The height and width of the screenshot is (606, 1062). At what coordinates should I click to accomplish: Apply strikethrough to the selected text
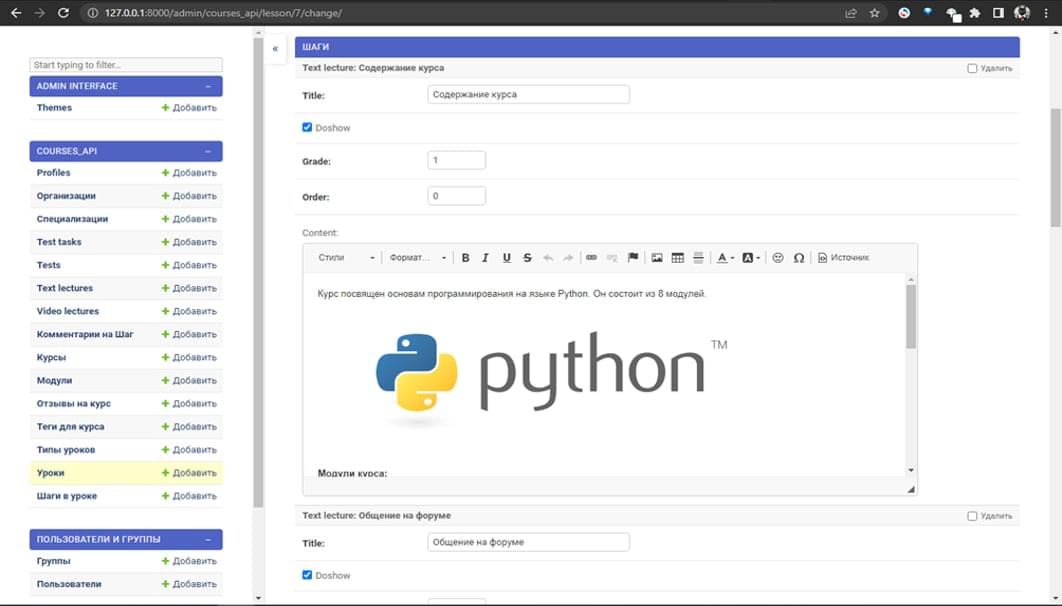coord(527,258)
